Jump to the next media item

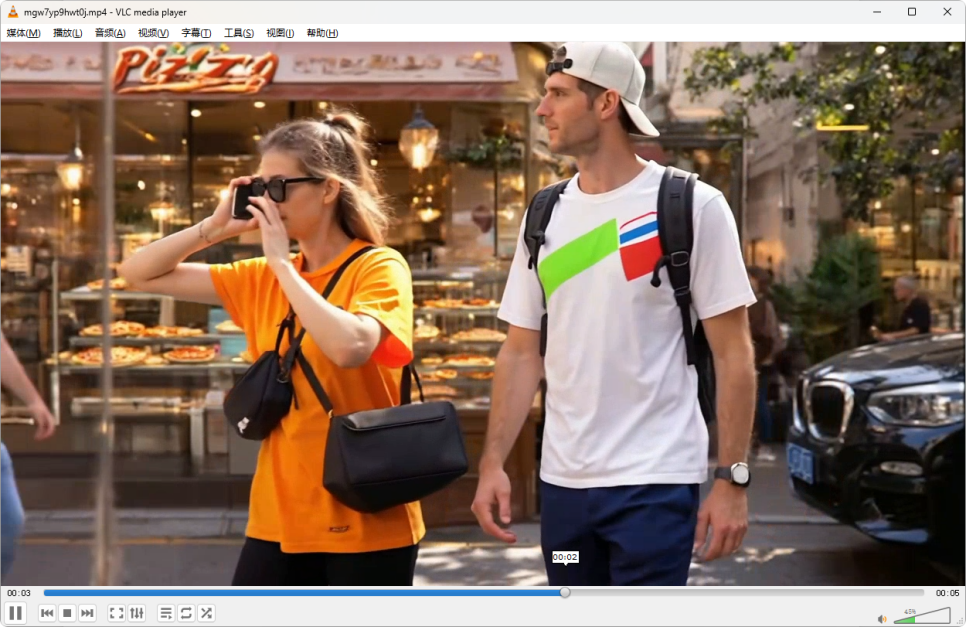(87, 613)
